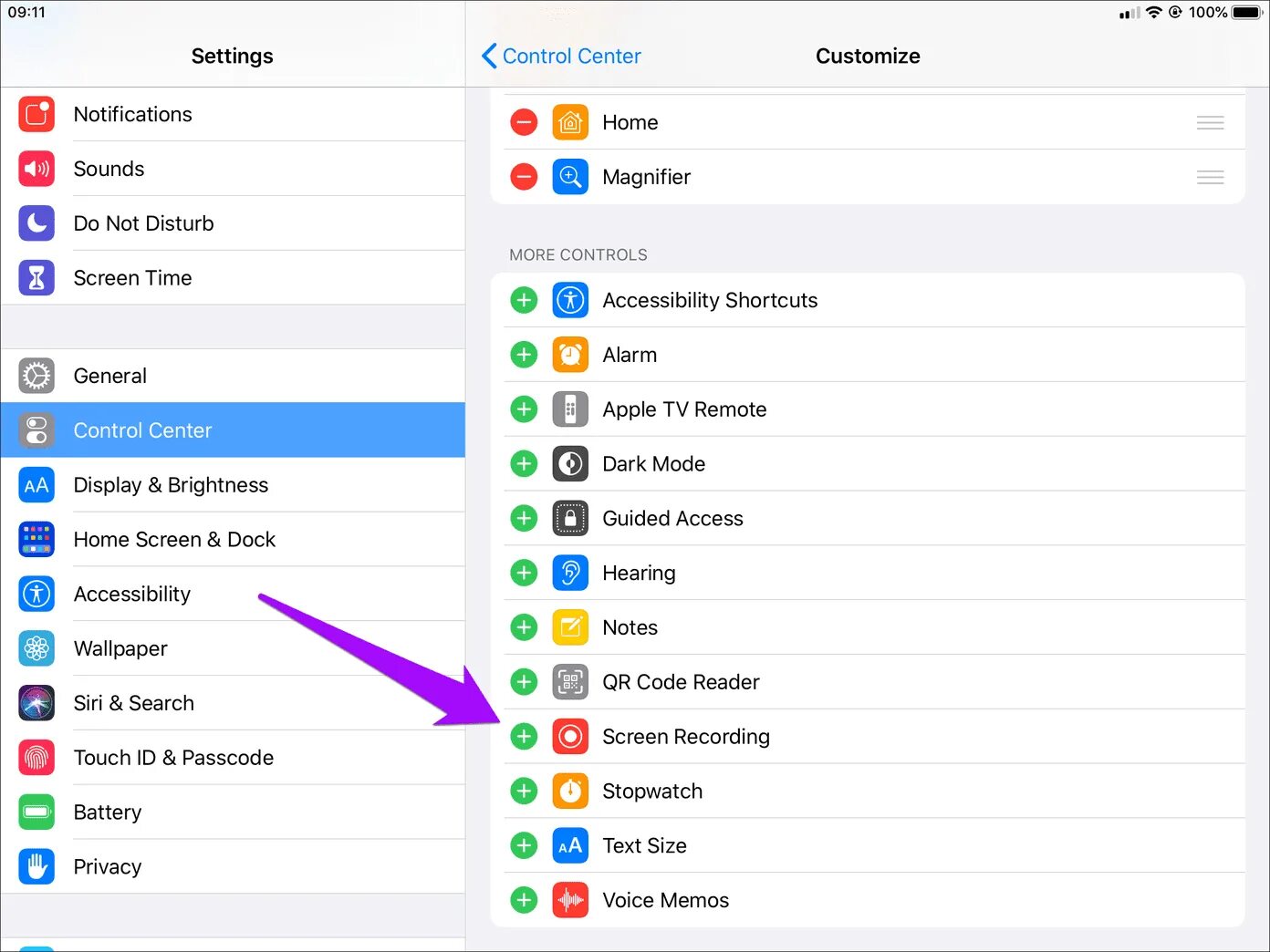
Task: Tap the battery indicator in status bar
Action: pos(1246,13)
